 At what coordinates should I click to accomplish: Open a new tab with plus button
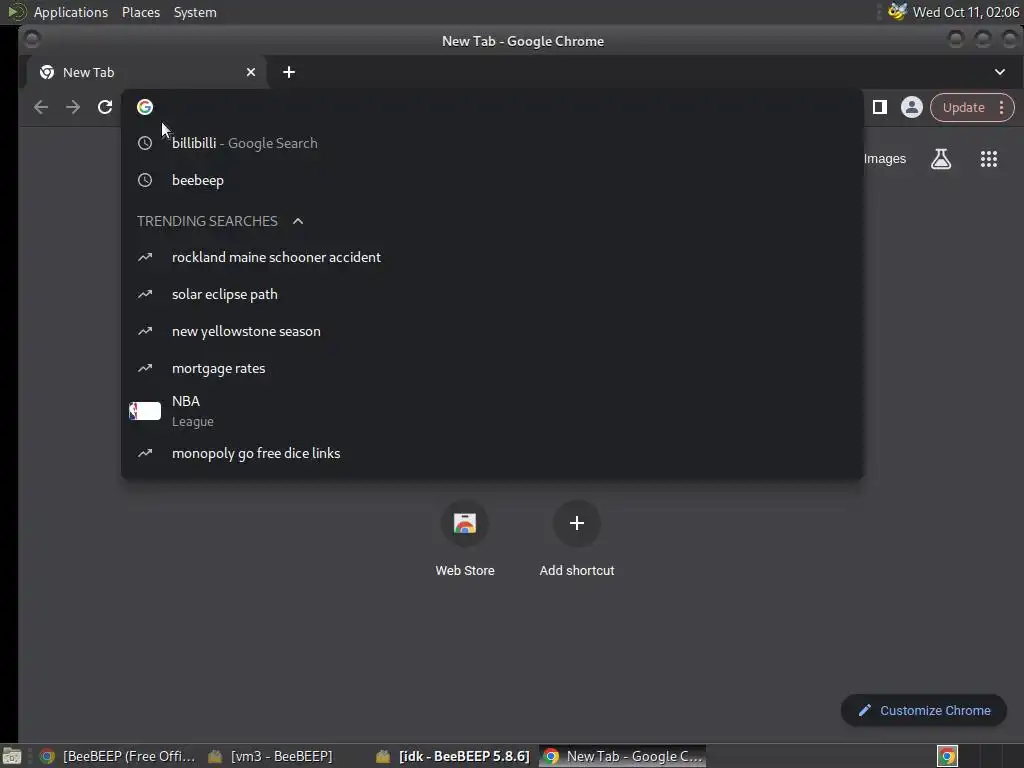tap(289, 72)
